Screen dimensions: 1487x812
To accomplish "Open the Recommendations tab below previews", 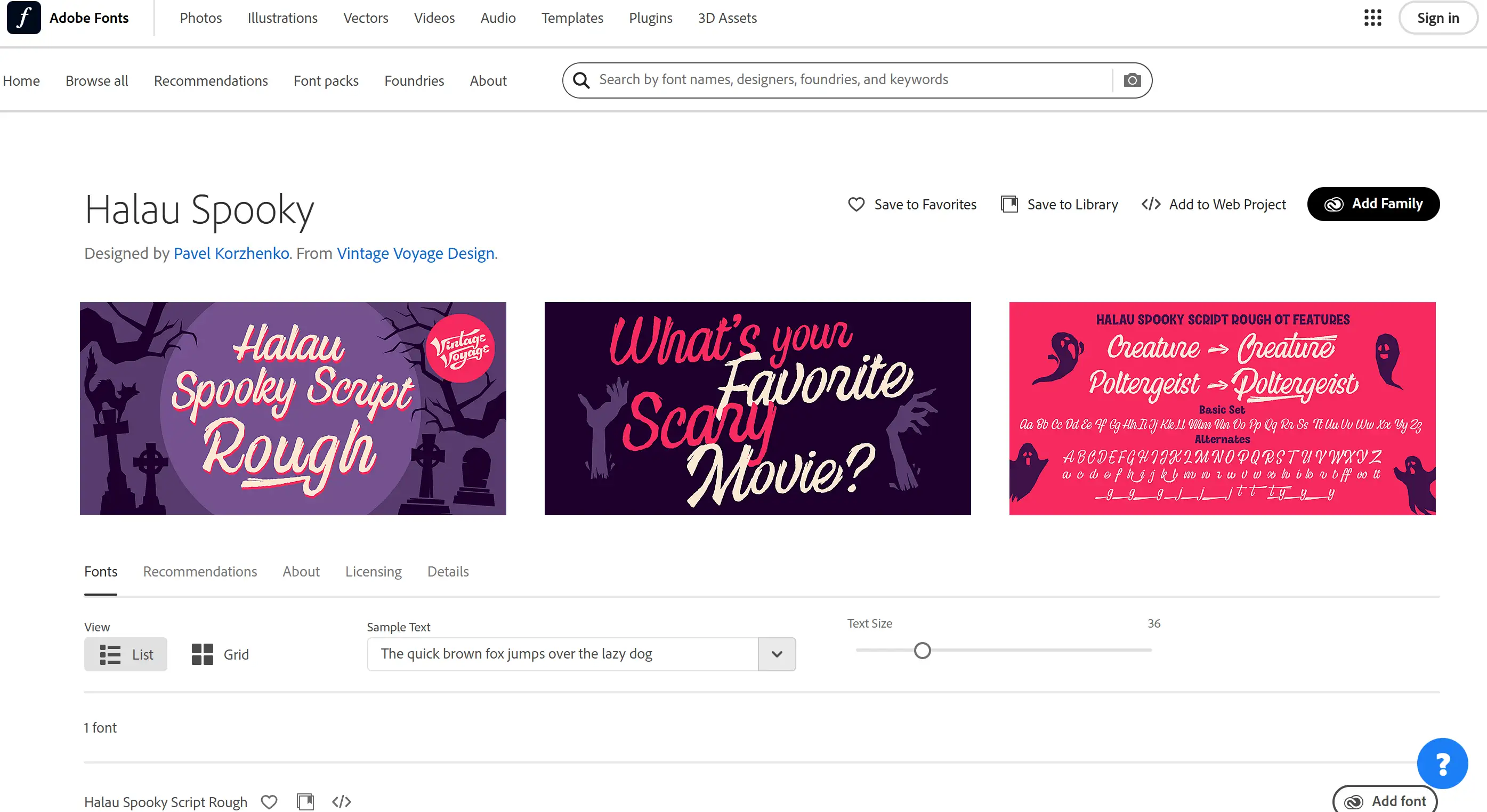I will pyautogui.click(x=200, y=572).
